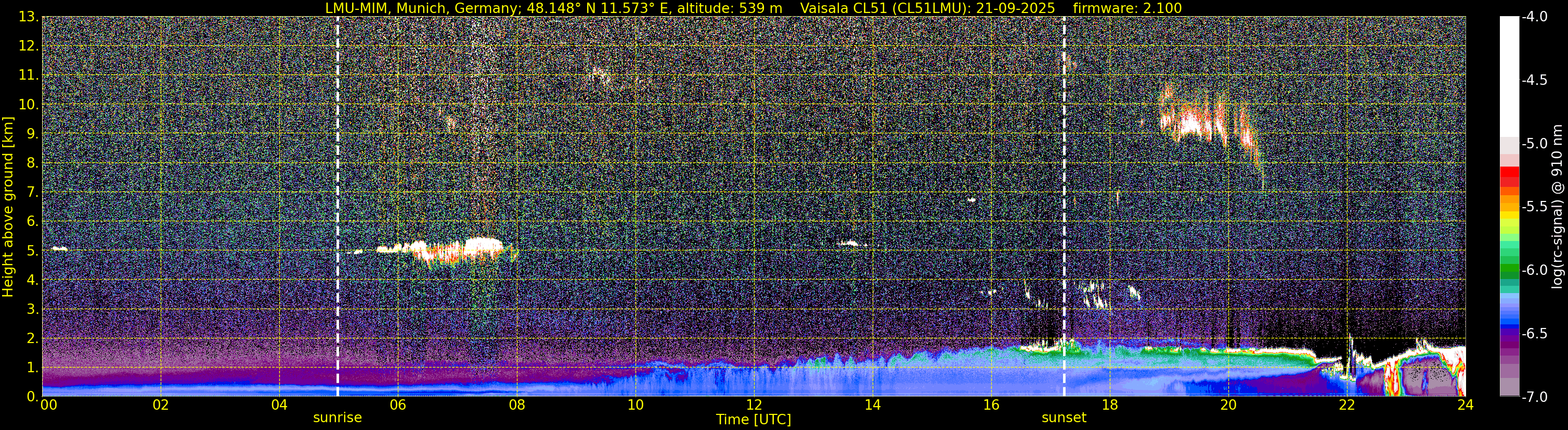The width and height of the screenshot is (1568, 430).
Task: Click the -5.0 colorbar tick label
Action: [x=1535, y=143]
